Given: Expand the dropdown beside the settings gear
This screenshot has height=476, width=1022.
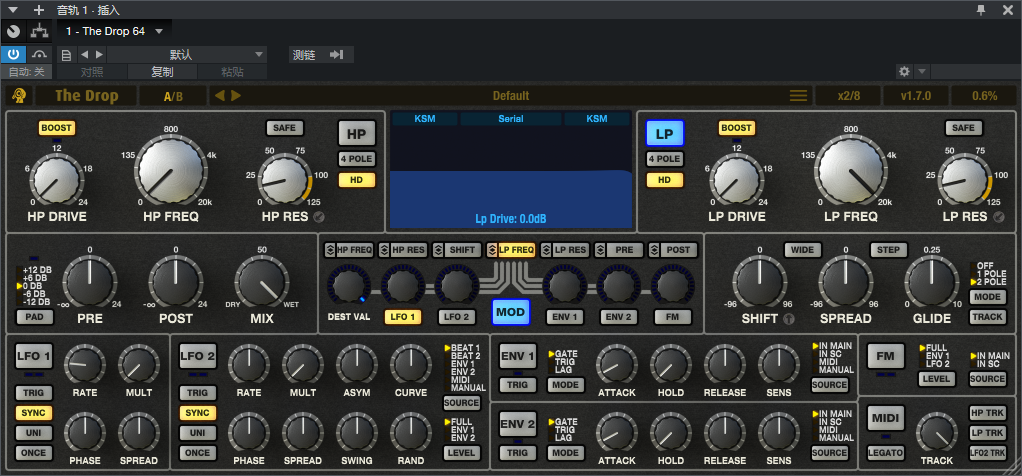Looking at the screenshot, I should click(921, 71).
